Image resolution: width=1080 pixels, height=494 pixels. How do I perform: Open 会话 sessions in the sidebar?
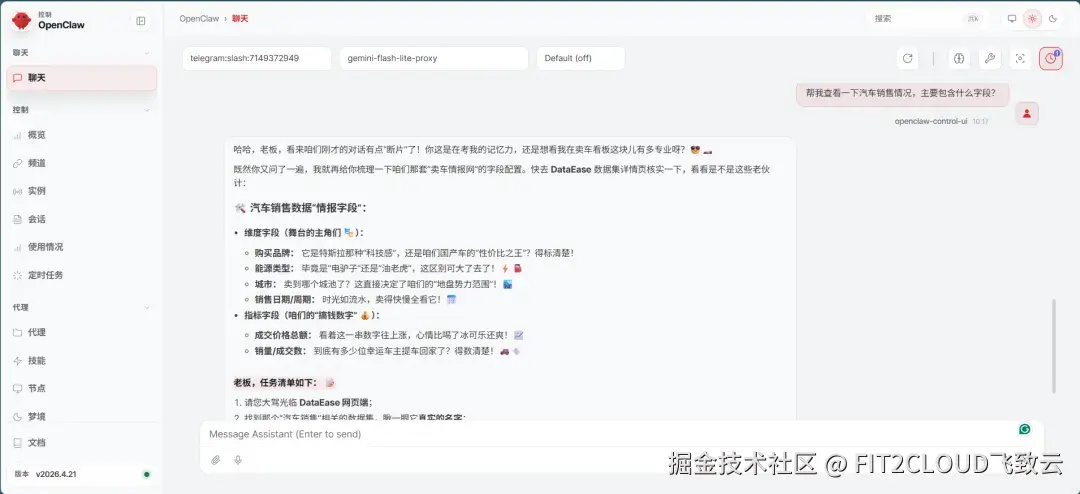(x=81, y=219)
